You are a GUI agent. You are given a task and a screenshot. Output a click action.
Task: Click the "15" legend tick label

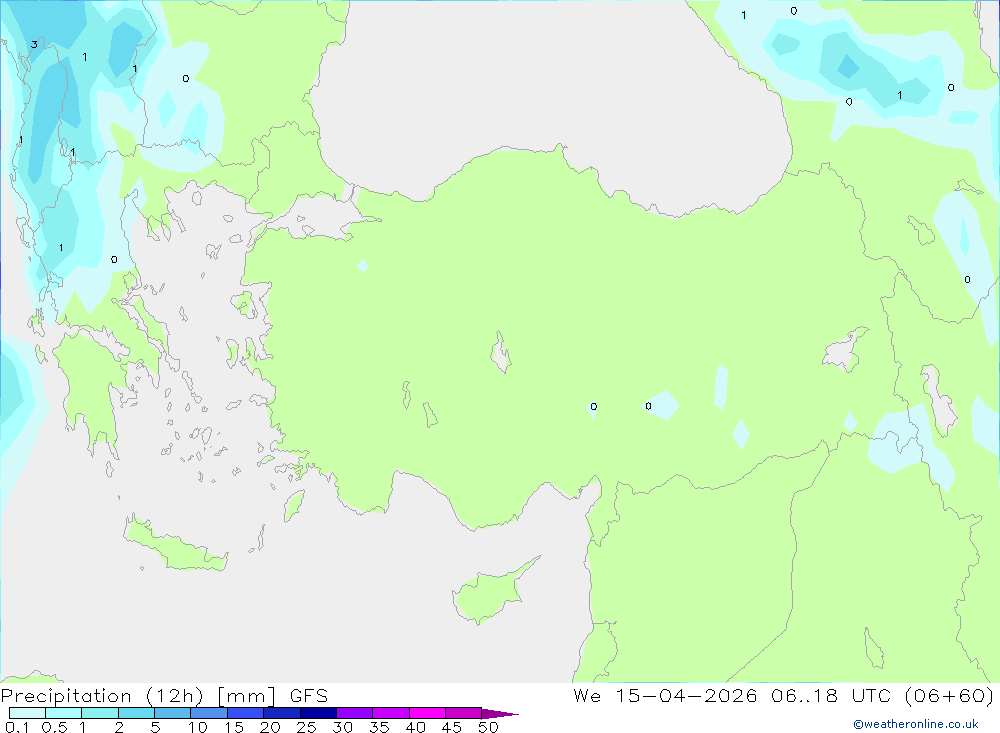pyautogui.click(x=233, y=727)
